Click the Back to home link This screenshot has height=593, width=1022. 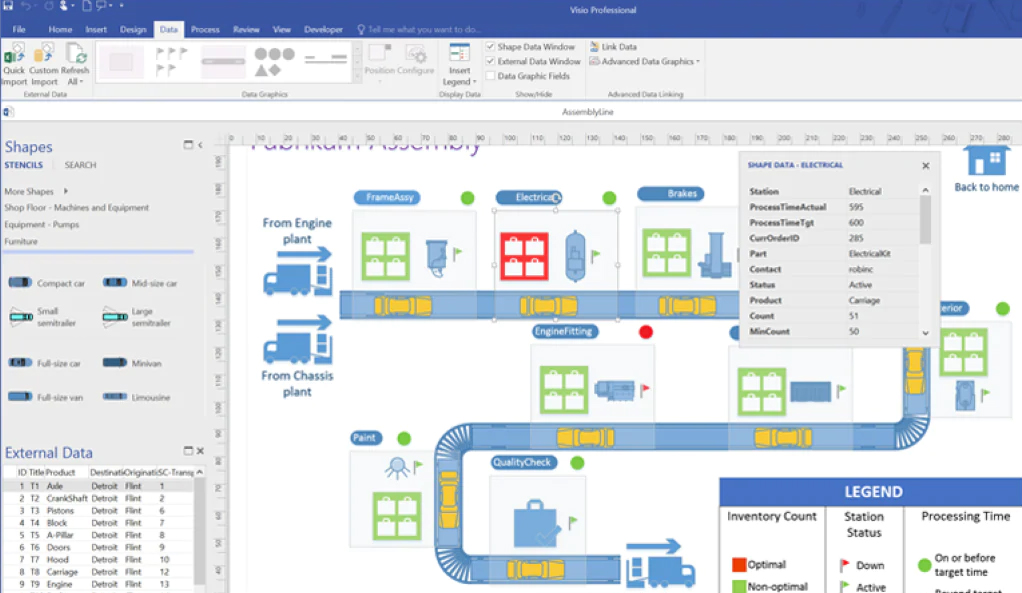[986, 180]
